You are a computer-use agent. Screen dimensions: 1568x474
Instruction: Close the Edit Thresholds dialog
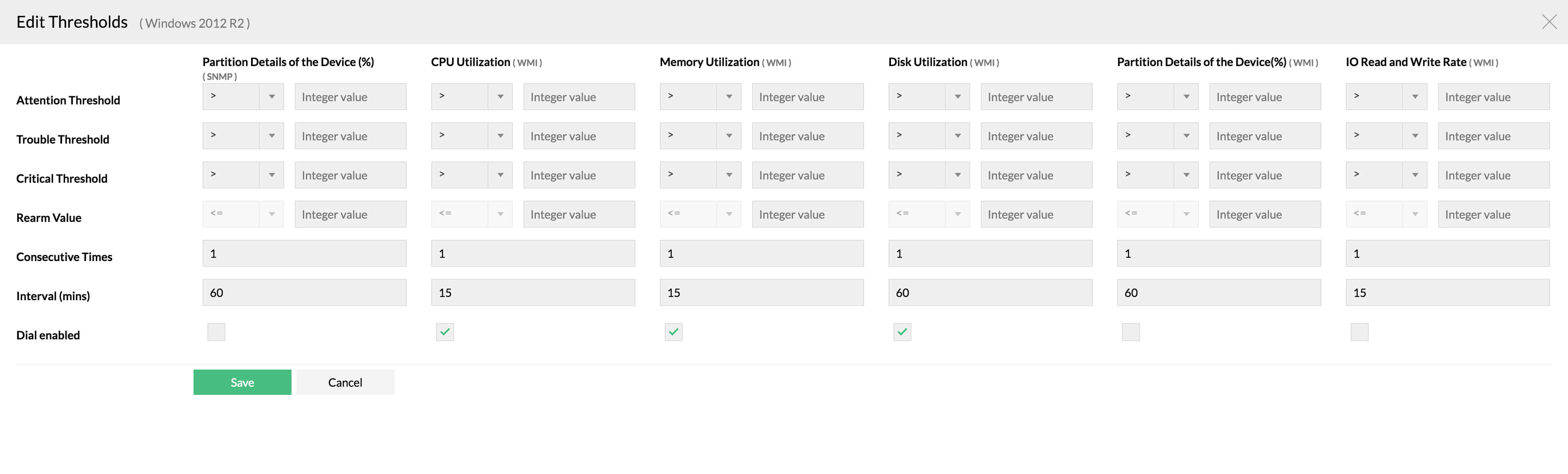click(1550, 22)
